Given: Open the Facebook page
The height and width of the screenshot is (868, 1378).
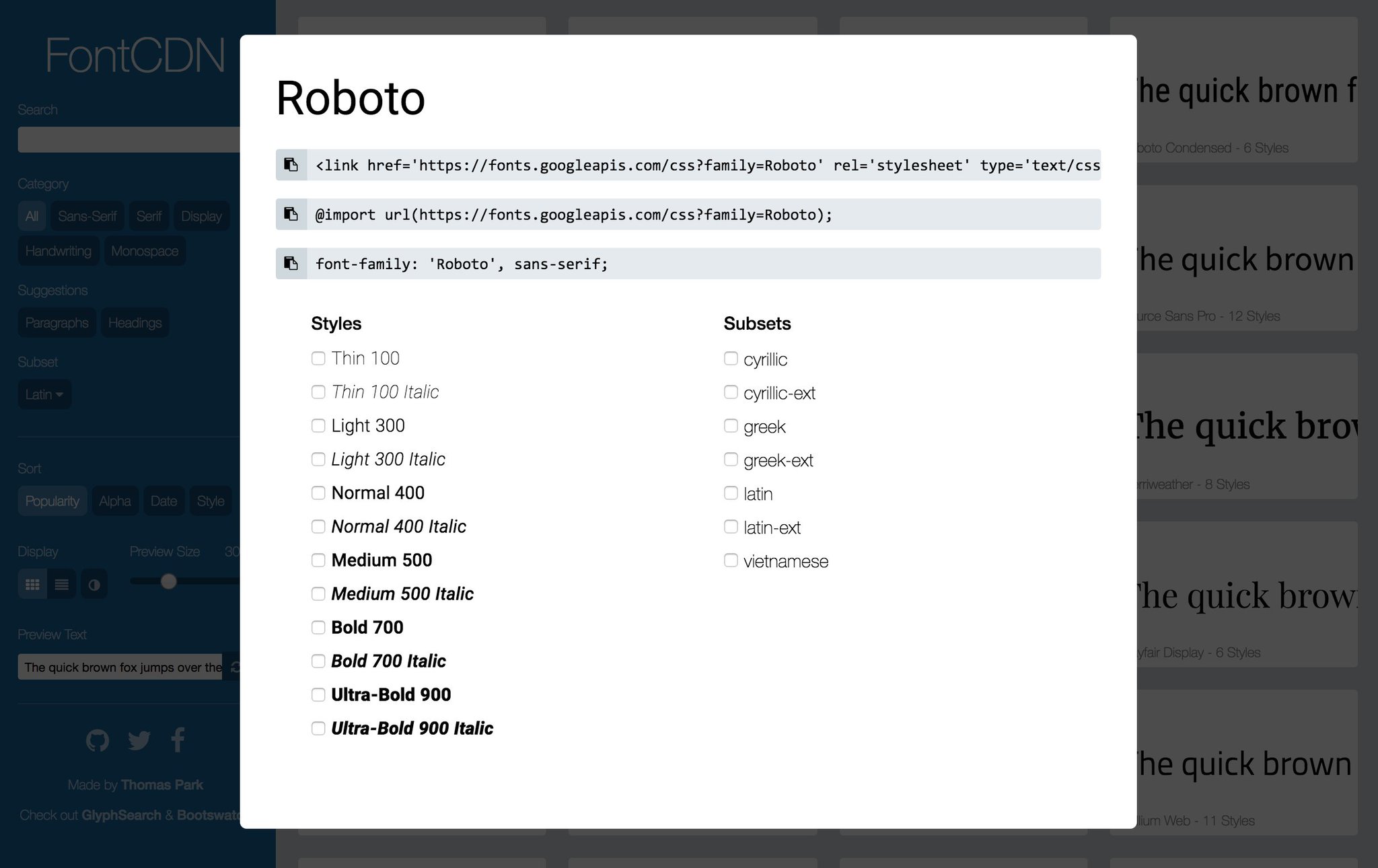Looking at the screenshot, I should 177,740.
